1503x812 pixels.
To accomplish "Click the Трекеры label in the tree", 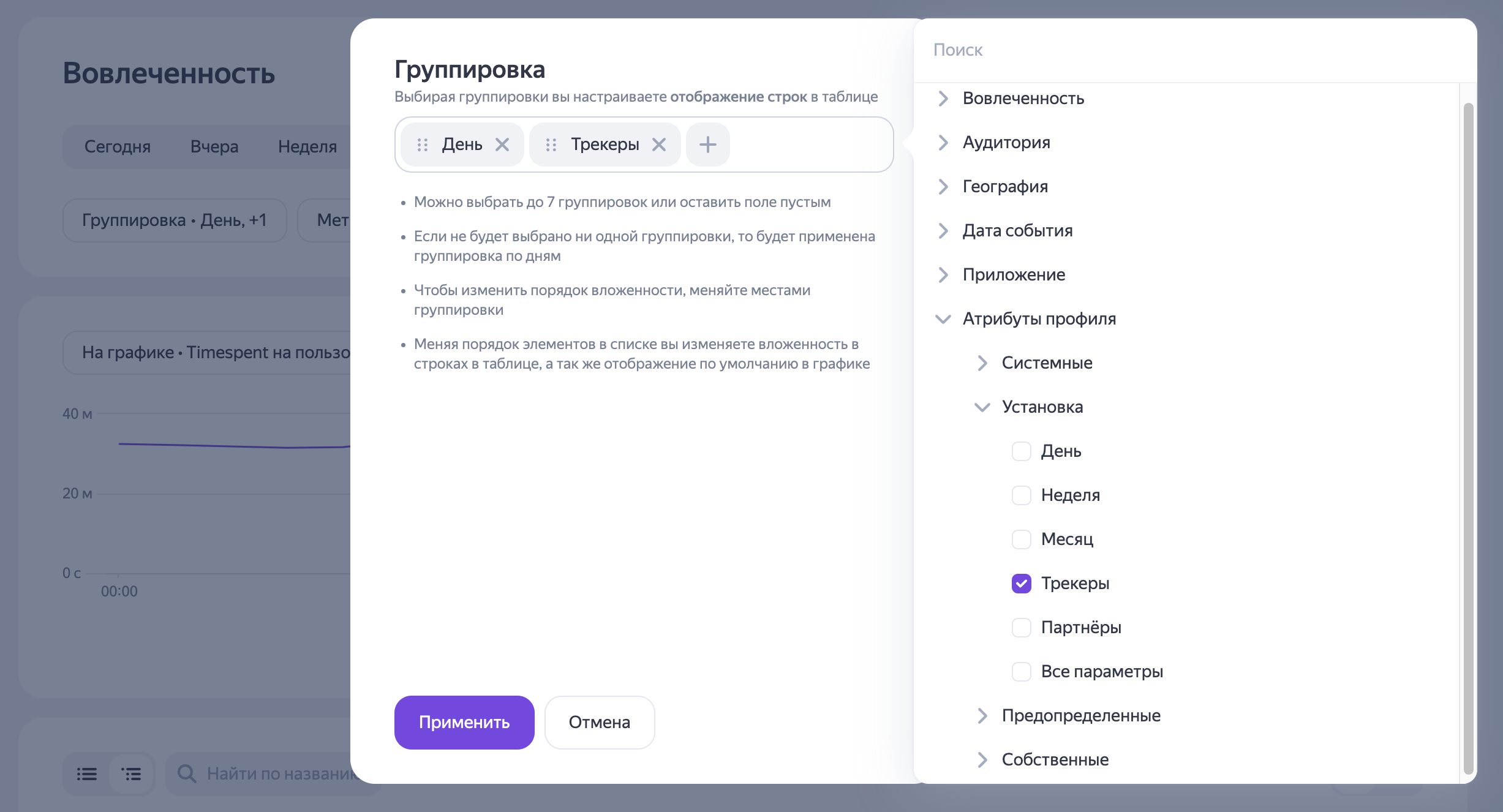I will click(x=1075, y=584).
